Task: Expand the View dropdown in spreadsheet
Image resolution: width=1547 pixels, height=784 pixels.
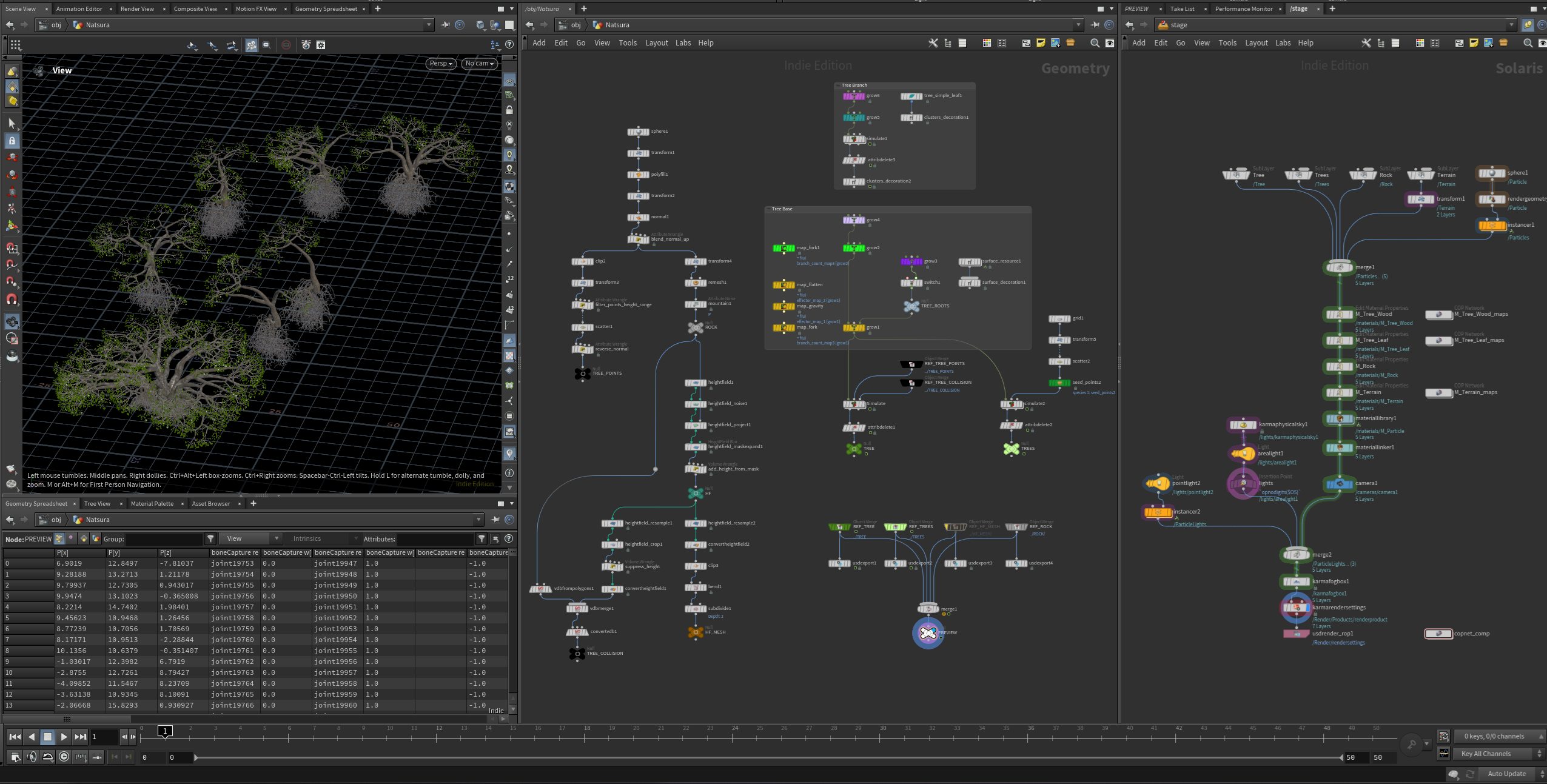Action: [x=252, y=538]
